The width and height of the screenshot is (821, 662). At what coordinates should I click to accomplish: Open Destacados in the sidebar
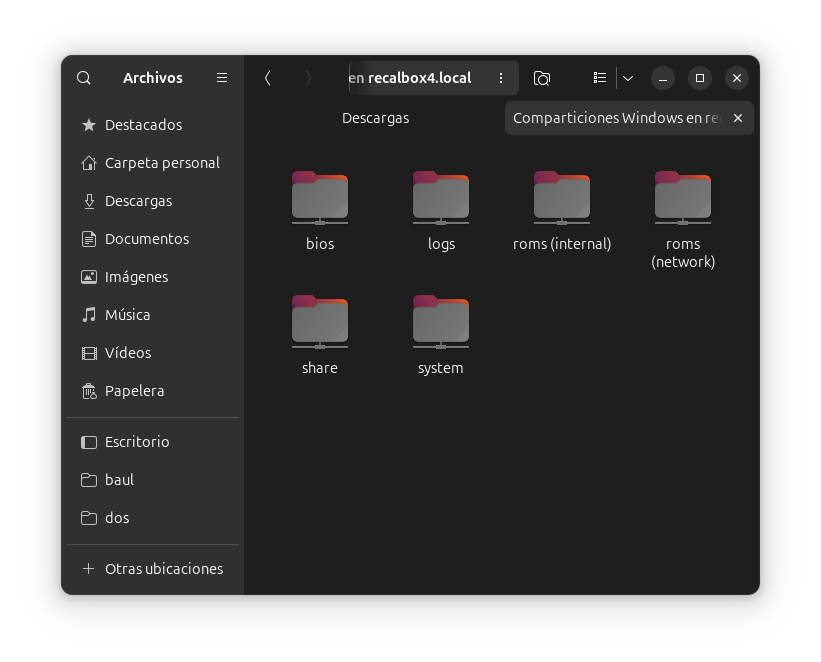point(153,125)
